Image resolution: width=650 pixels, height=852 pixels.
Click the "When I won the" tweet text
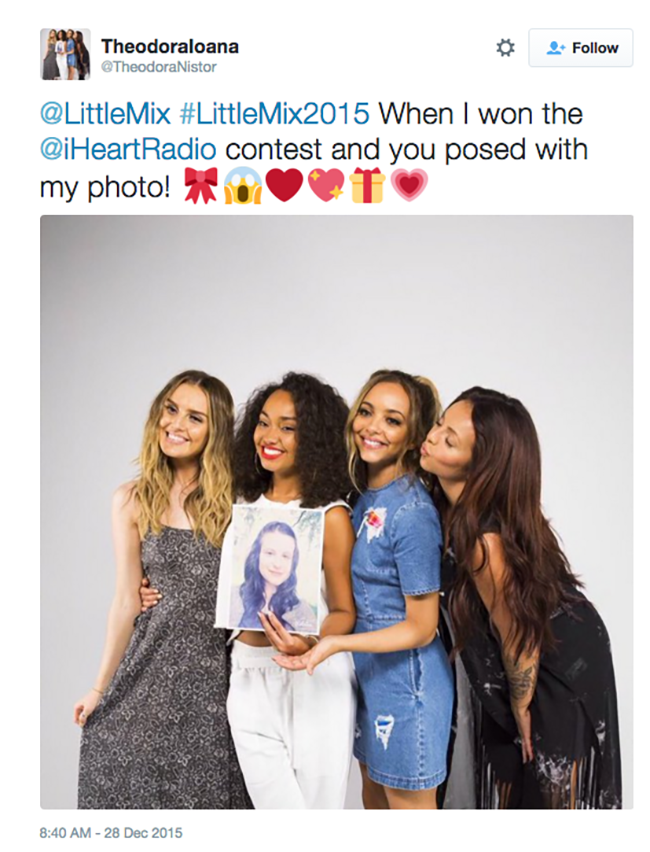[481, 114]
